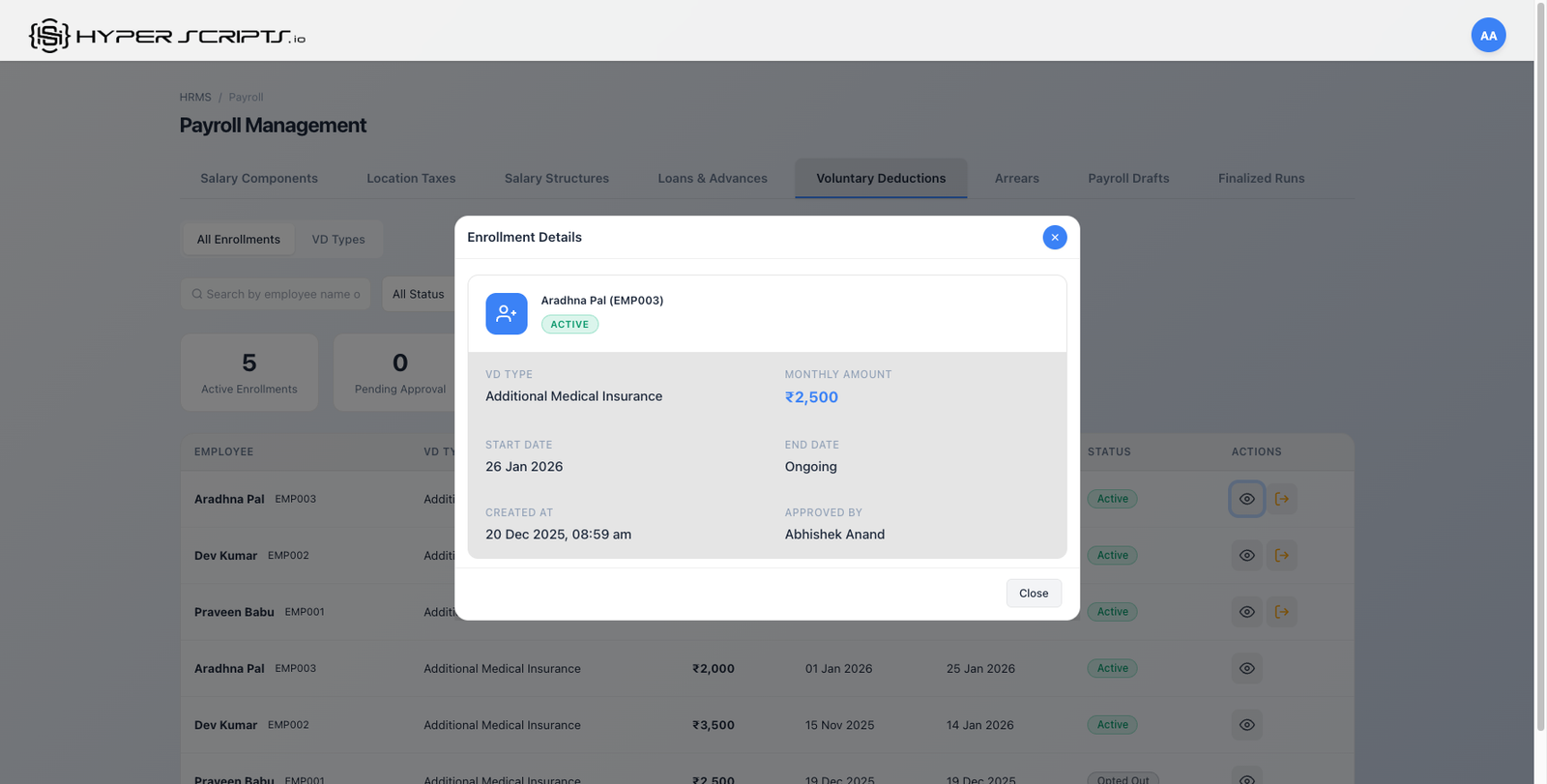Click the search magnifier icon
Viewport: 1547px width, 784px height.
click(197, 294)
